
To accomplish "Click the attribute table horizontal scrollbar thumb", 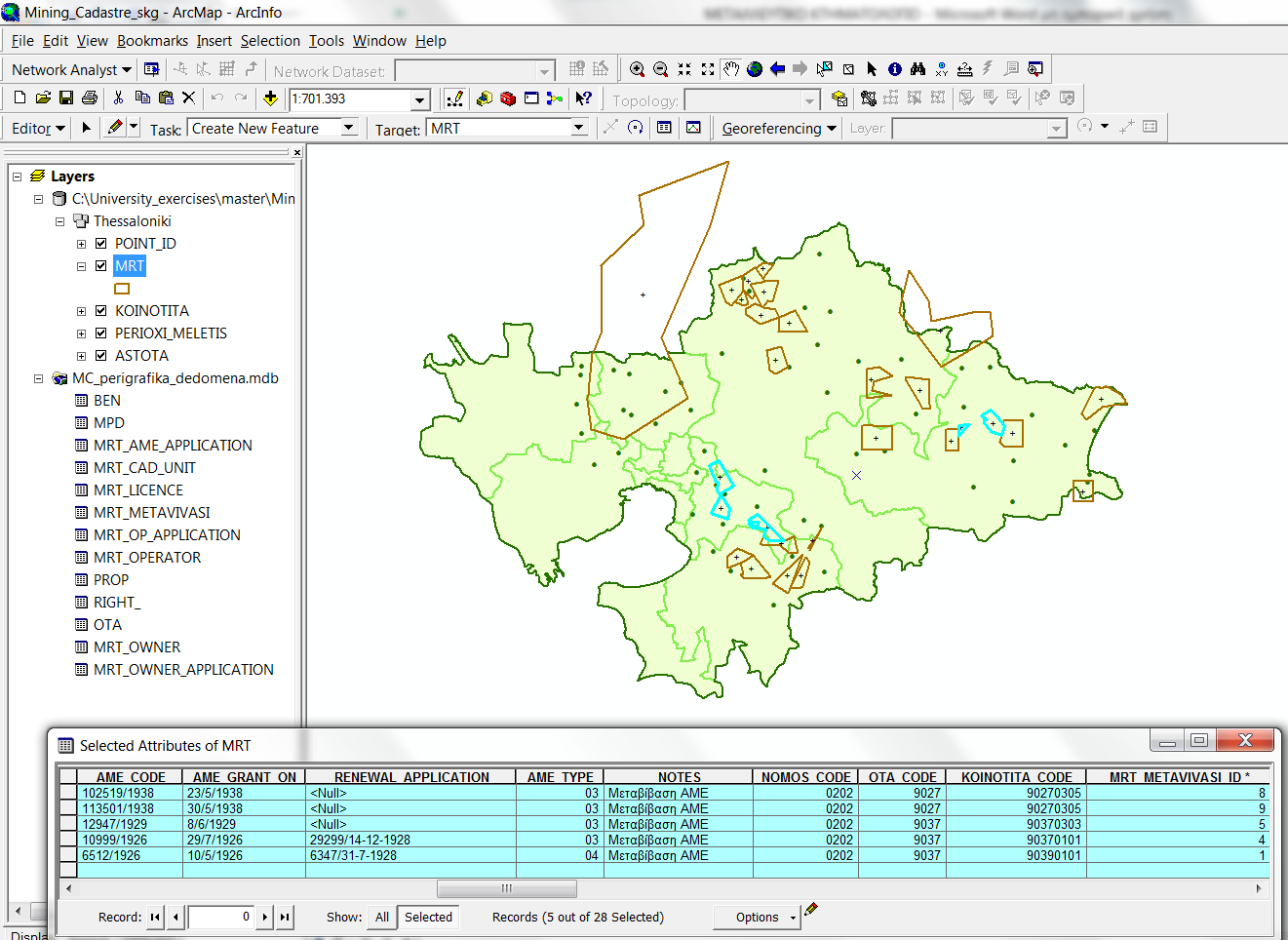I will point(506,888).
